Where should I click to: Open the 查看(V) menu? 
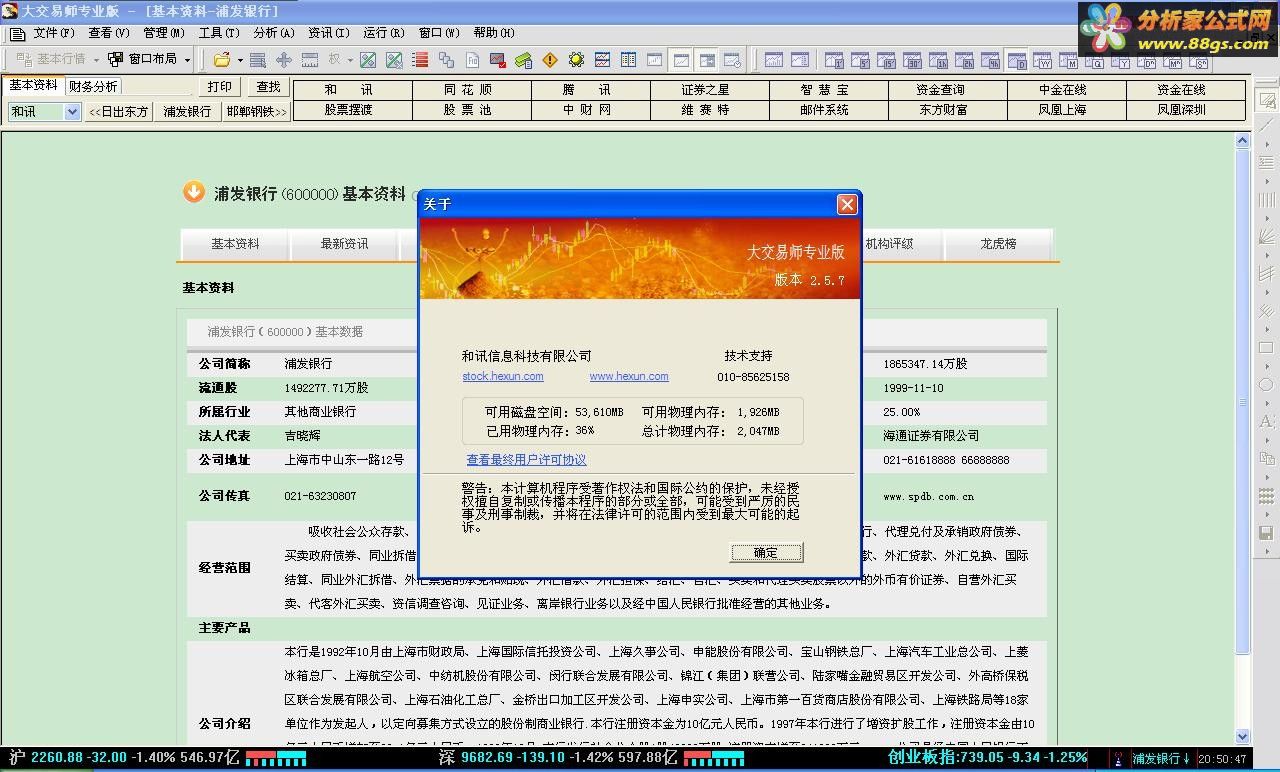click(108, 33)
